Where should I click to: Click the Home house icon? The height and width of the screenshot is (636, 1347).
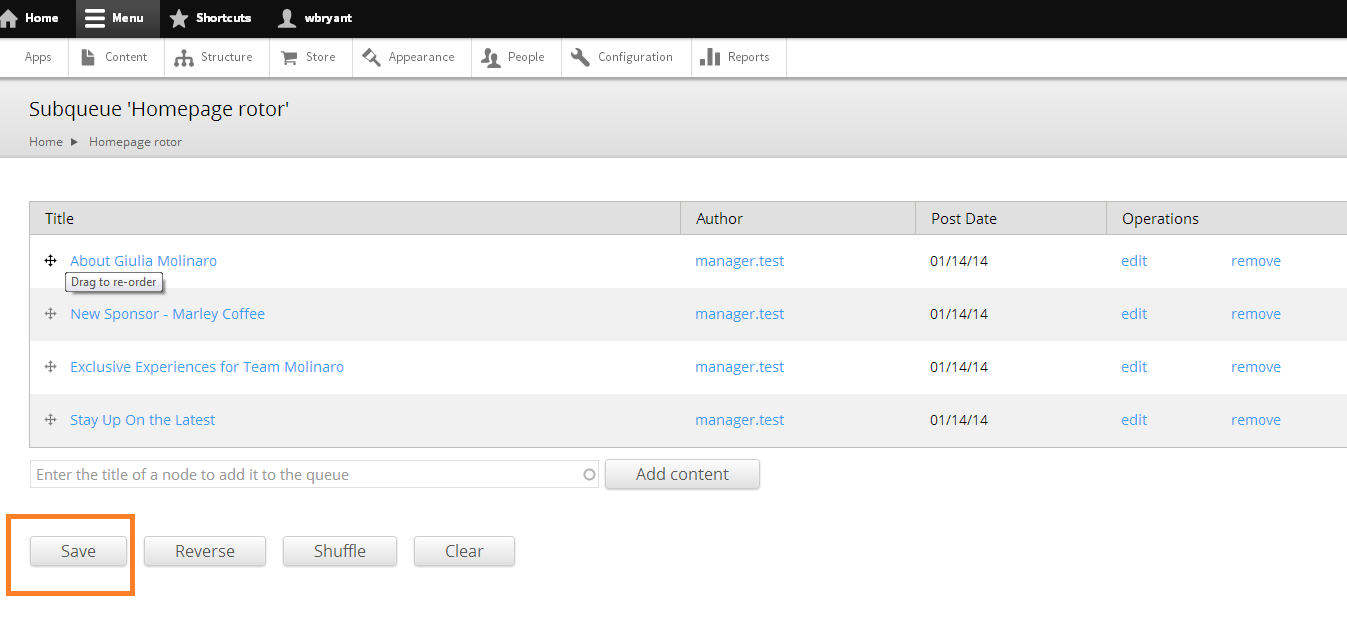(9, 18)
